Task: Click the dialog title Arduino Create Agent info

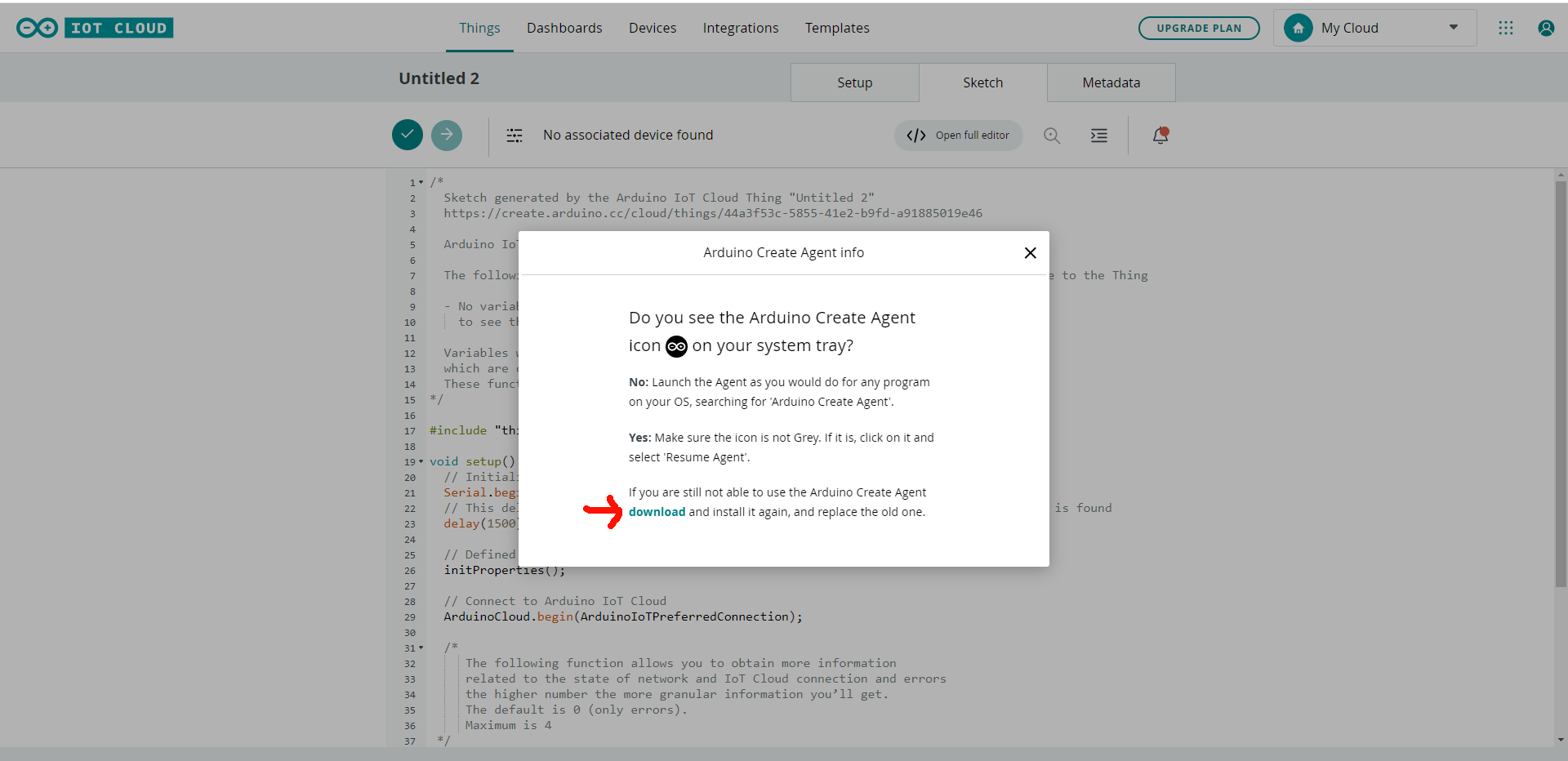Action: click(x=783, y=253)
